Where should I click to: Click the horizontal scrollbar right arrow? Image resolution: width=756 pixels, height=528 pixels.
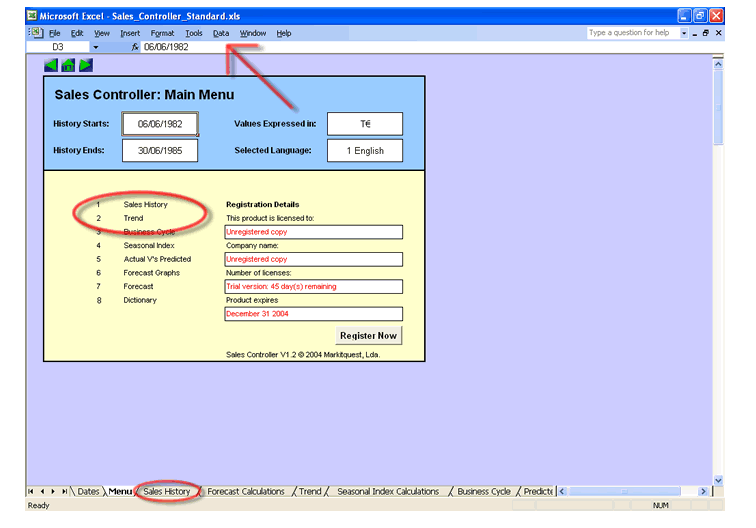tap(703, 491)
